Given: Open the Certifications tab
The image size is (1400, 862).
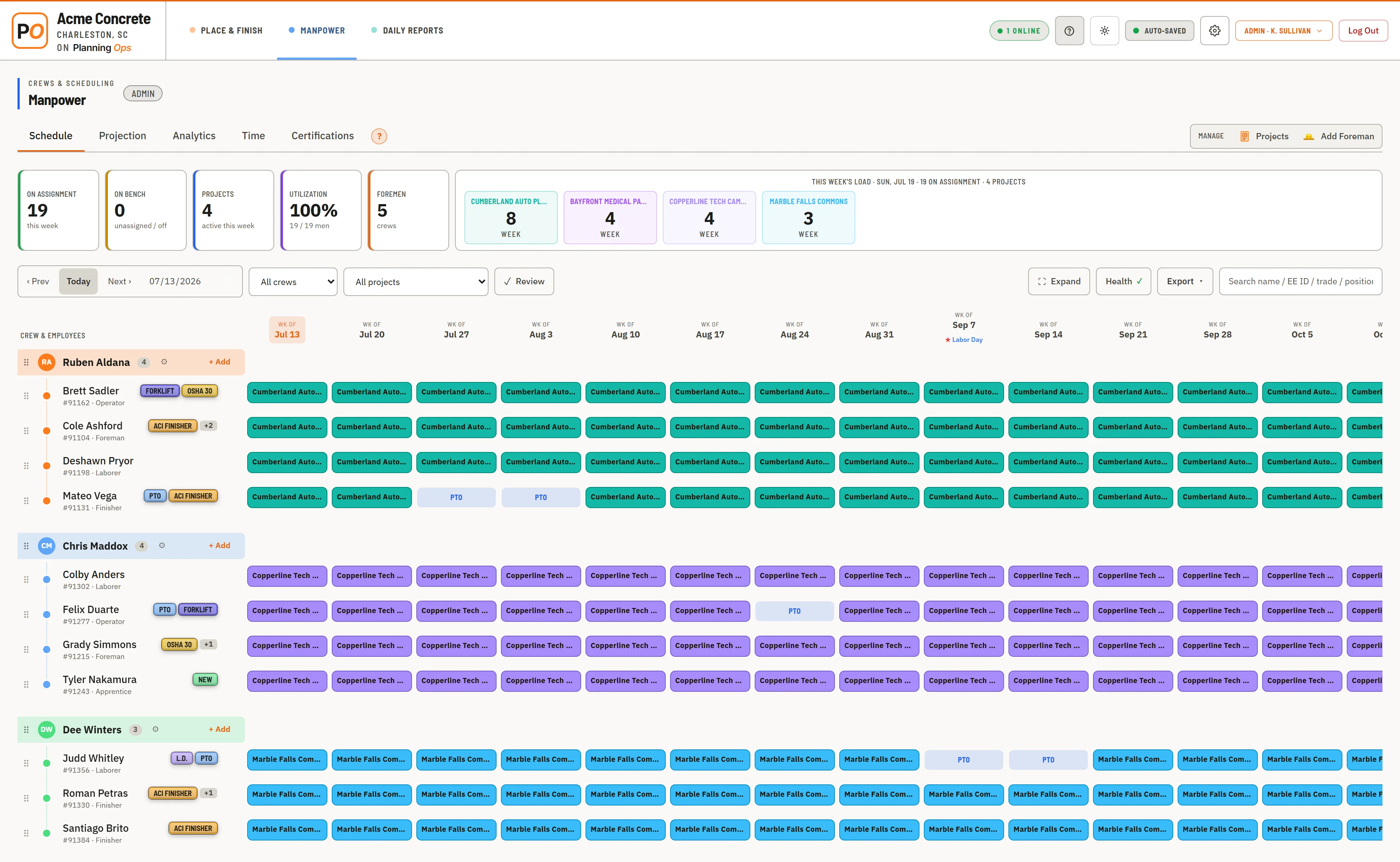Looking at the screenshot, I should [322, 136].
